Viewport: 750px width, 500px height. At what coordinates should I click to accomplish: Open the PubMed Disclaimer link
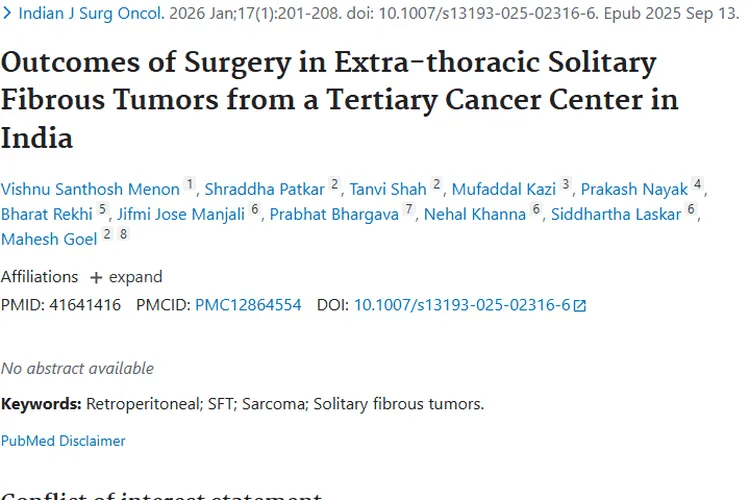(x=63, y=441)
